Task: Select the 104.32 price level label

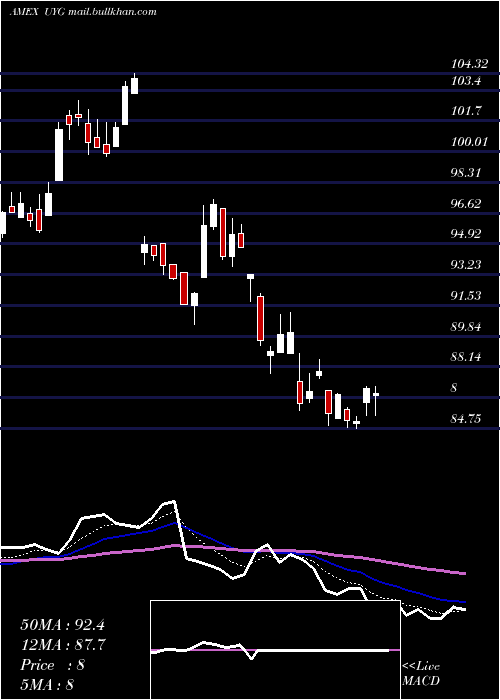Action: pos(469,64)
